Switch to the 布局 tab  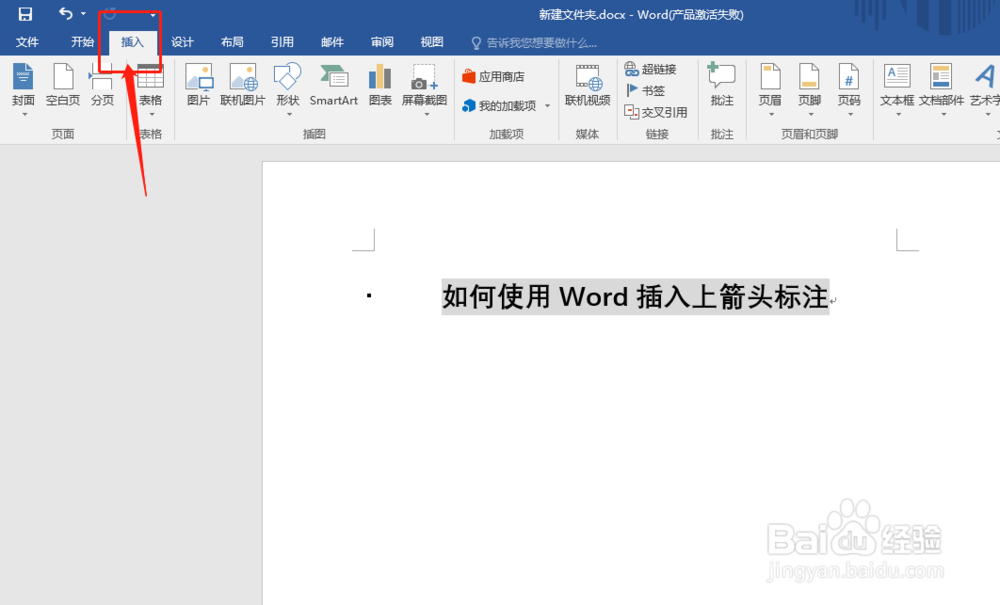(x=232, y=42)
